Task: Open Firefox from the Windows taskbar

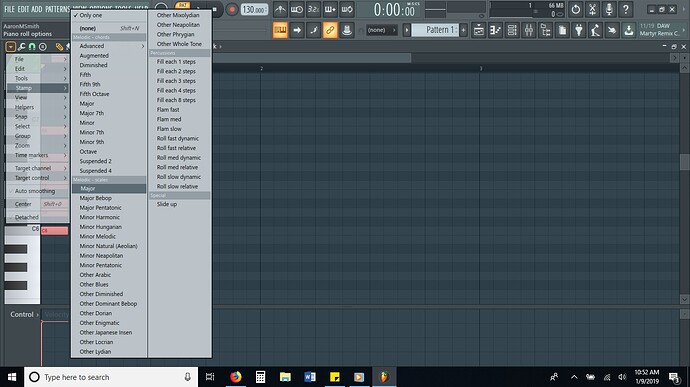Action: (x=236, y=377)
